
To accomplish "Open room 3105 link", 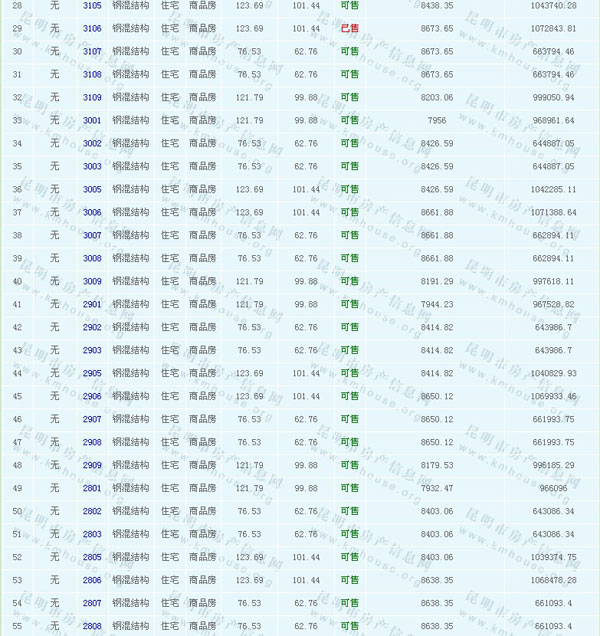I will pyautogui.click(x=92, y=5).
